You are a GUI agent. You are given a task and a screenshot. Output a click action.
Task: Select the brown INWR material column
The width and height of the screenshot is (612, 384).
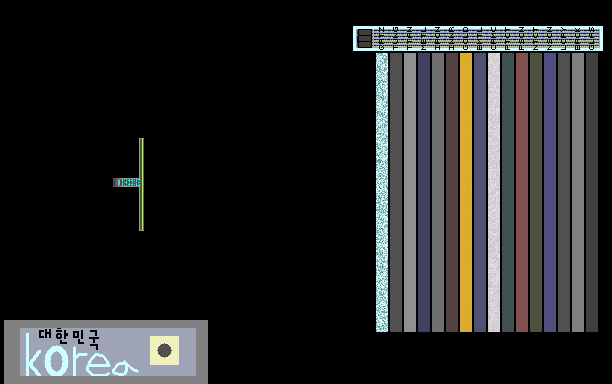452,192
